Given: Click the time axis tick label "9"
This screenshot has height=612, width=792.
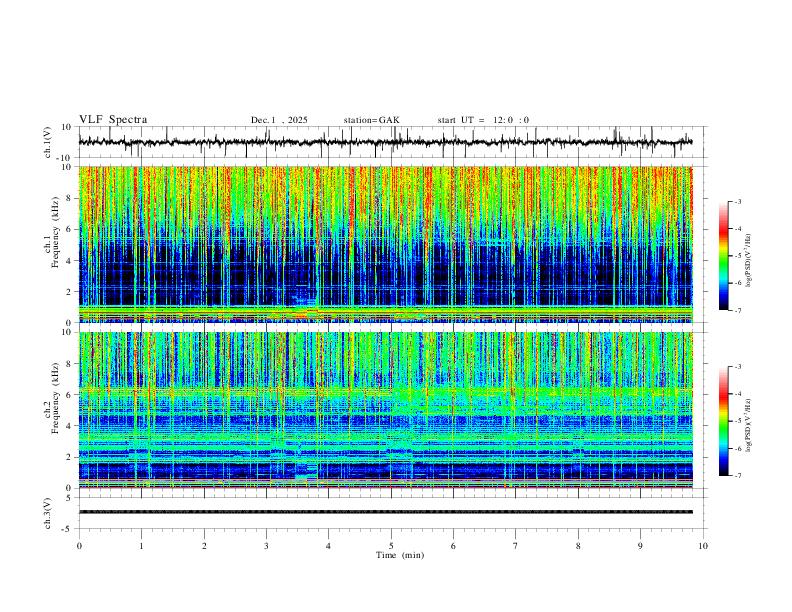Looking at the screenshot, I should pyautogui.click(x=640, y=546).
